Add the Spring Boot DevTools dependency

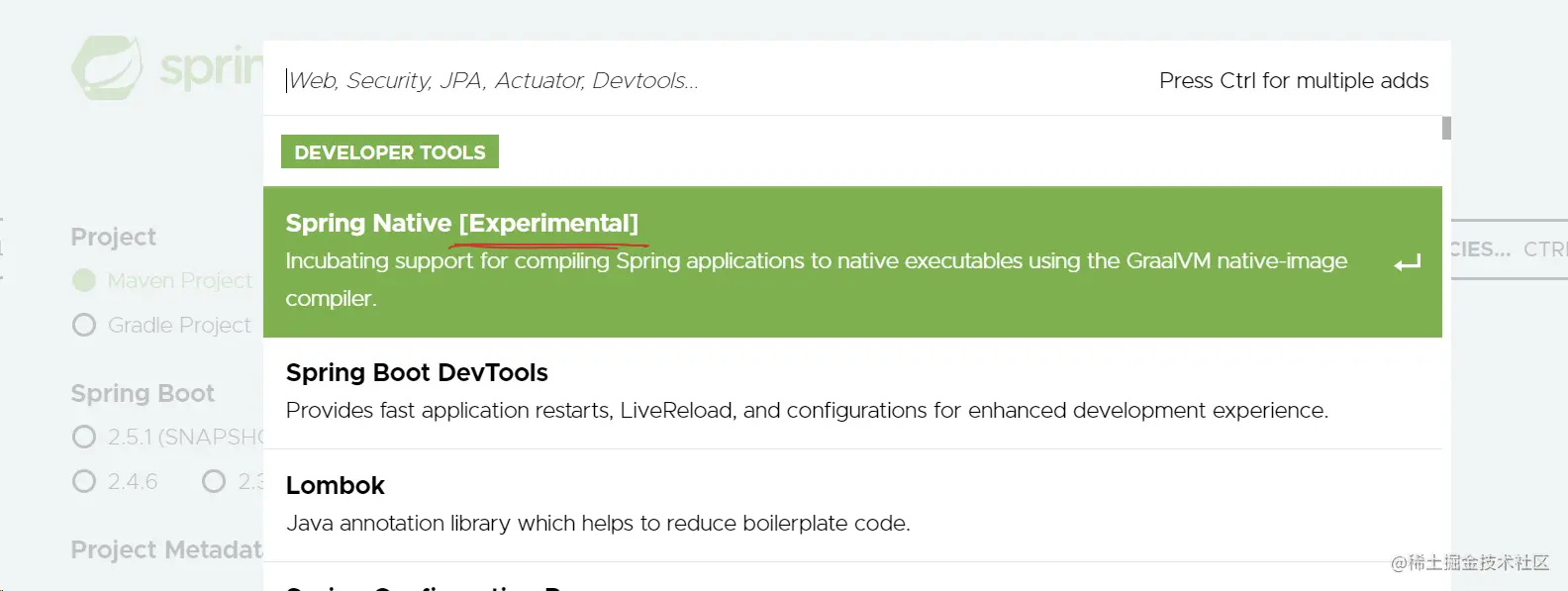click(852, 393)
